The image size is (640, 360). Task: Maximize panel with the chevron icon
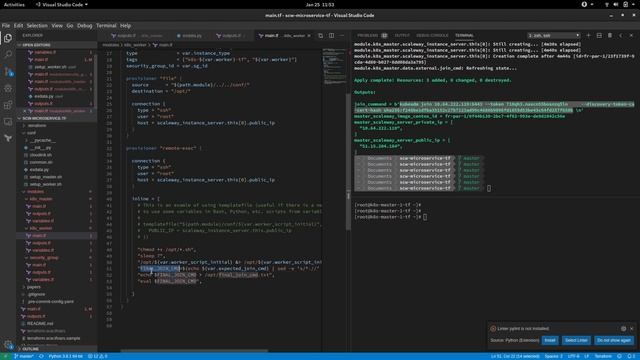pyautogui.click(x=621, y=36)
